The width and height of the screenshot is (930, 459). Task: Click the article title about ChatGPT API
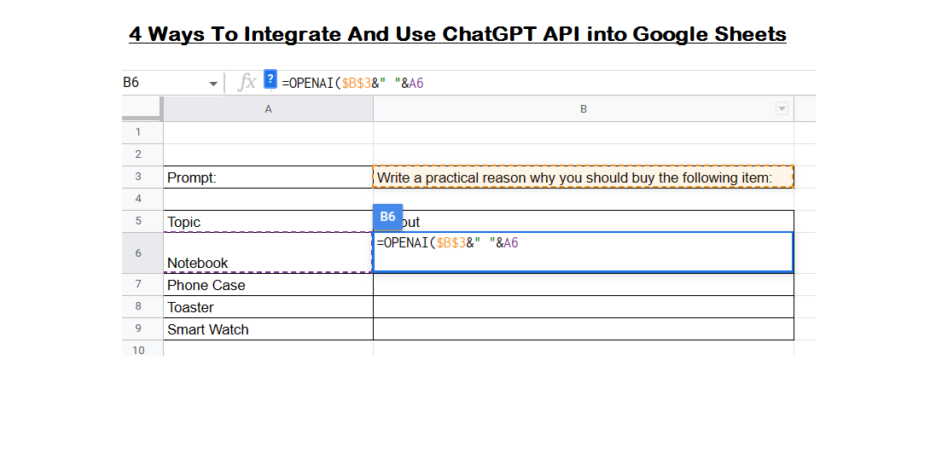(x=457, y=34)
